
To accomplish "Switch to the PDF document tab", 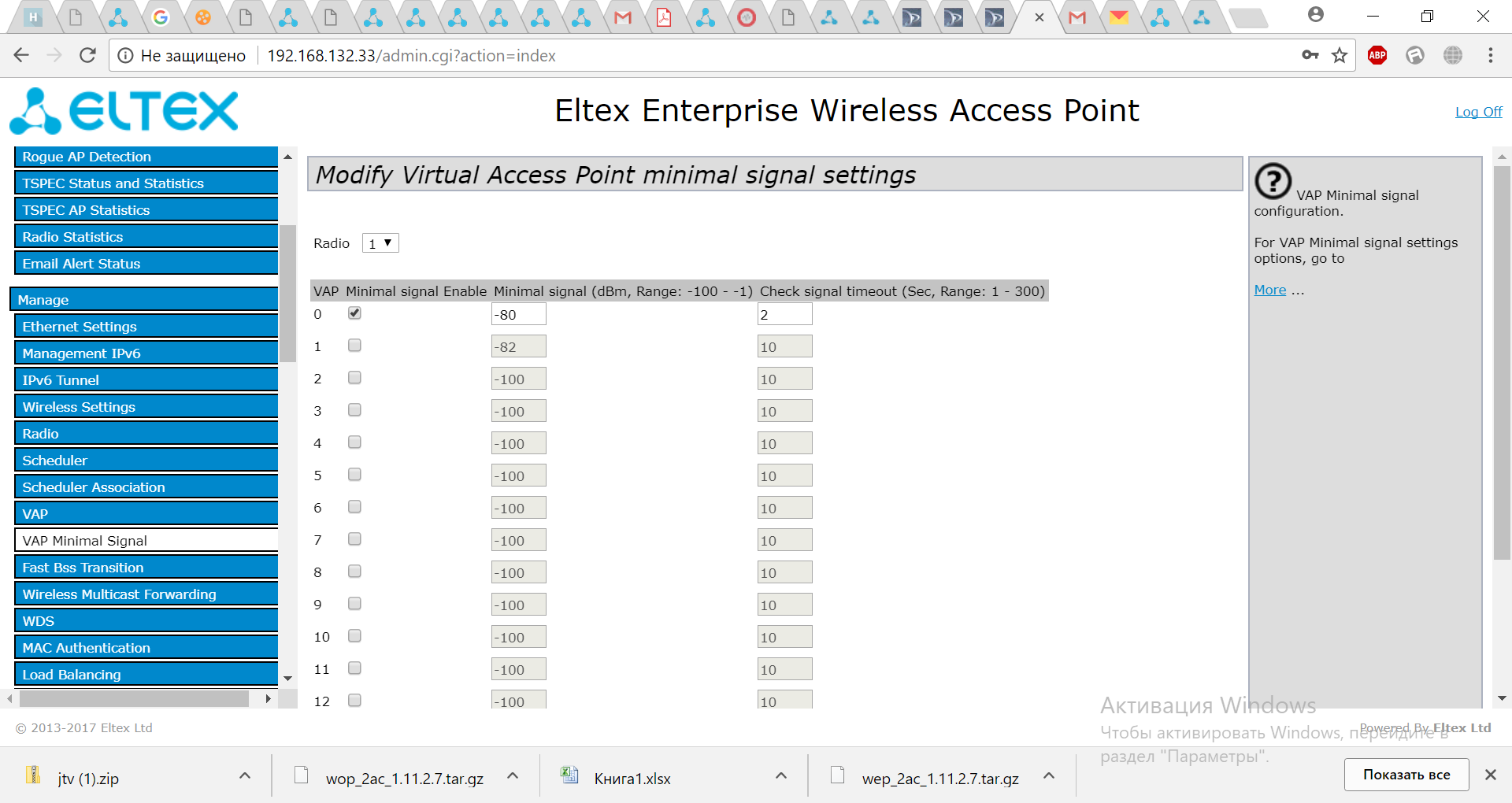I will click(664, 17).
